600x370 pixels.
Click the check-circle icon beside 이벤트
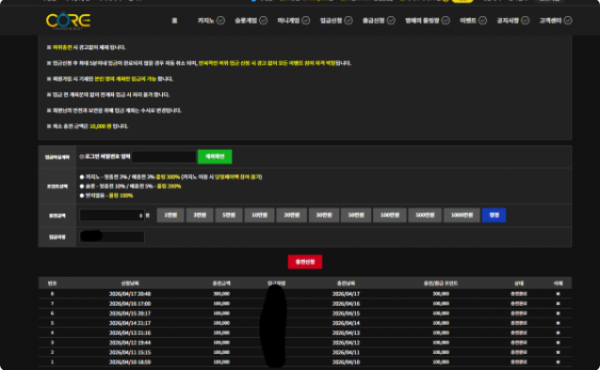[483, 20]
